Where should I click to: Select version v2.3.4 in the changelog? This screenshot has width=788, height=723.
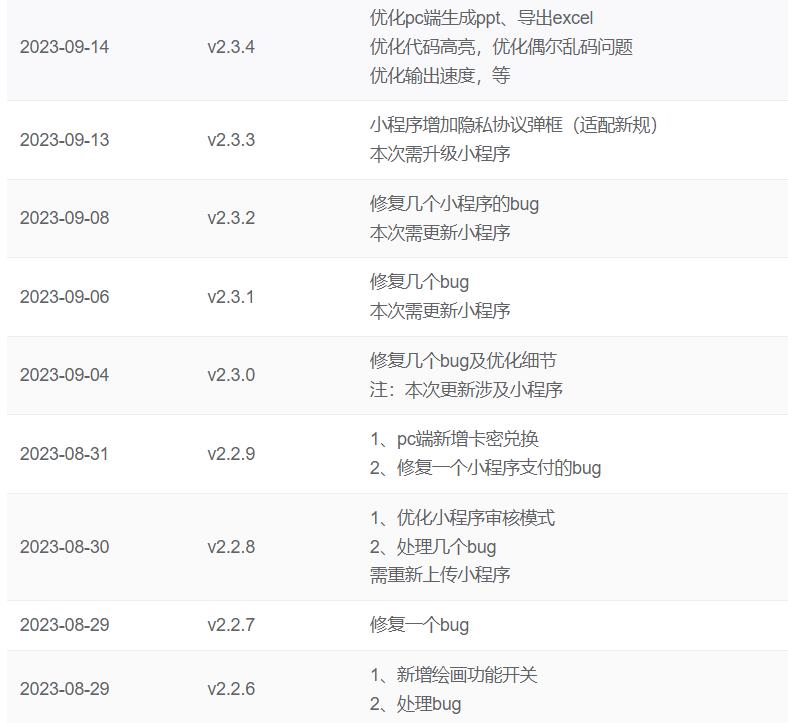(231, 47)
